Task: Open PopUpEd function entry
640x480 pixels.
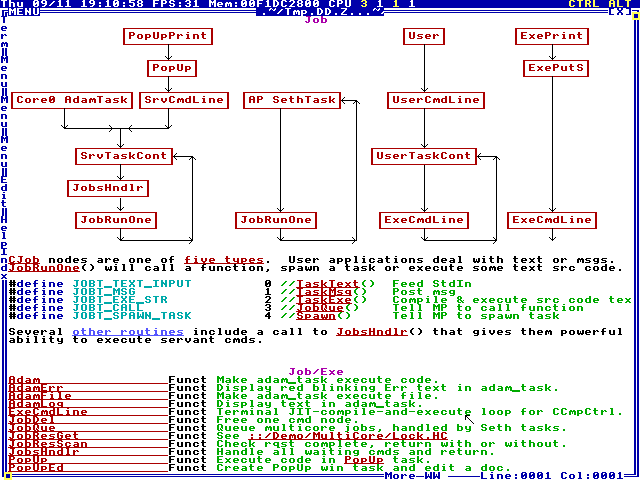Action: [88, 468]
